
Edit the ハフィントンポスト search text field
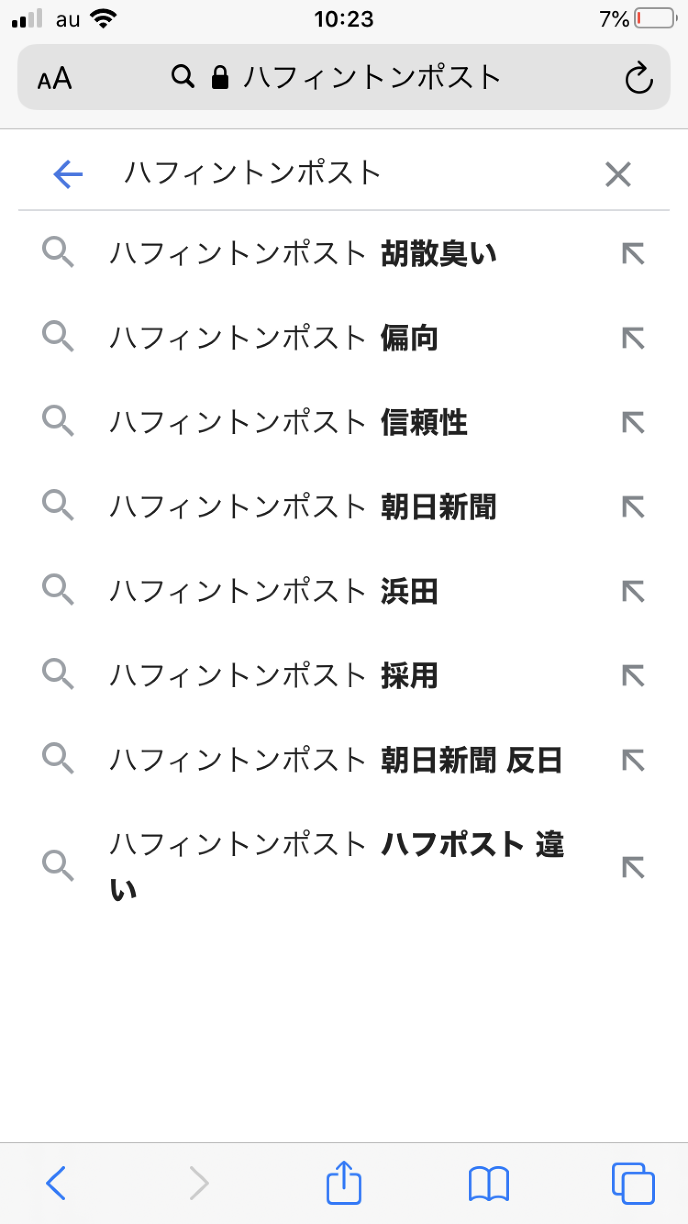click(x=340, y=174)
